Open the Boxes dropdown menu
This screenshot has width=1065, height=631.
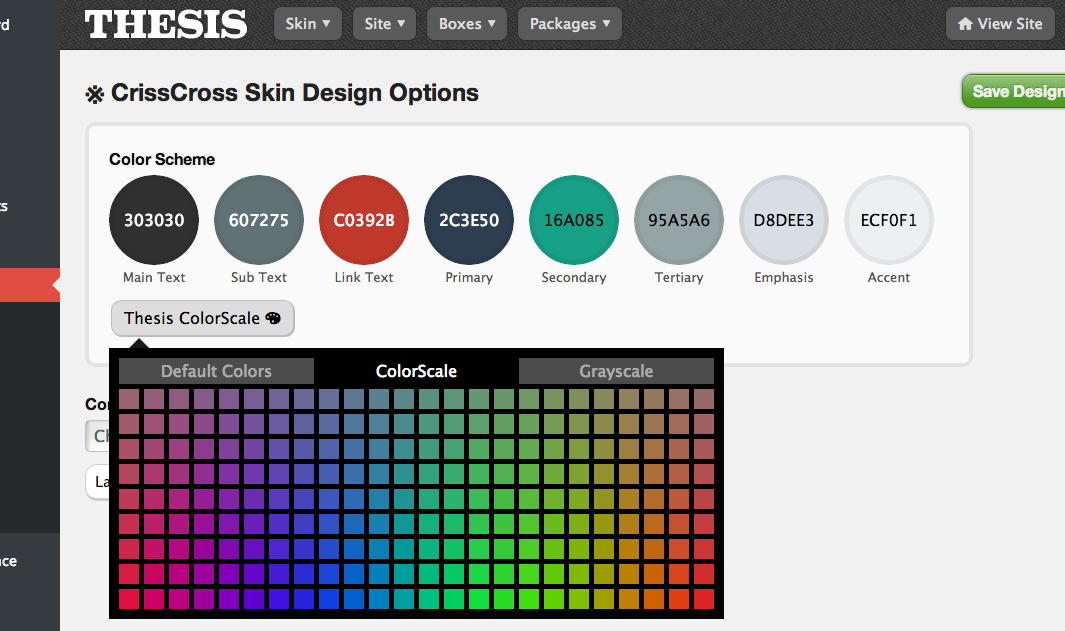[466, 23]
